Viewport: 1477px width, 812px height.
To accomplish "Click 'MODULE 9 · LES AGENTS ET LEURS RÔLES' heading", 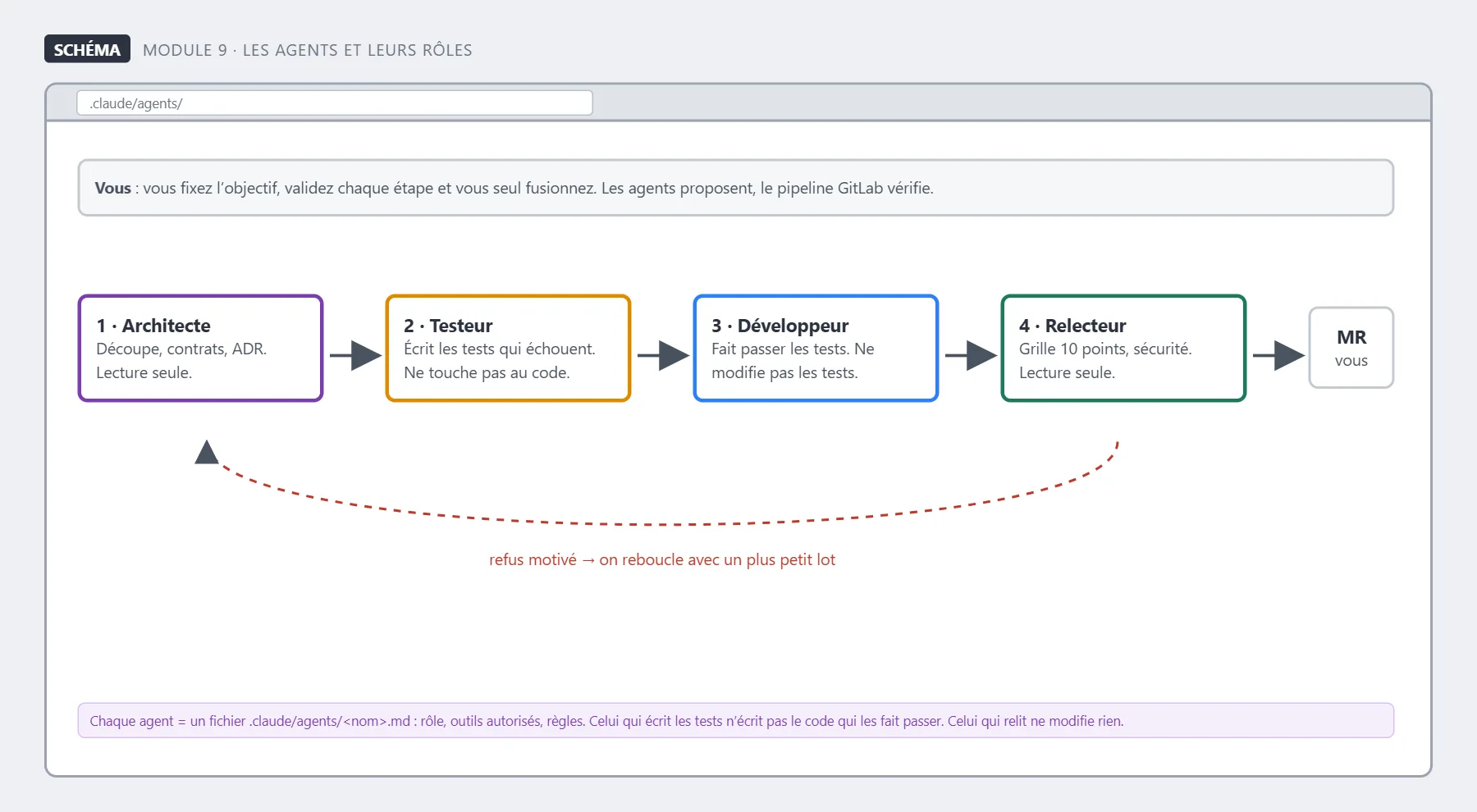I will (308, 50).
